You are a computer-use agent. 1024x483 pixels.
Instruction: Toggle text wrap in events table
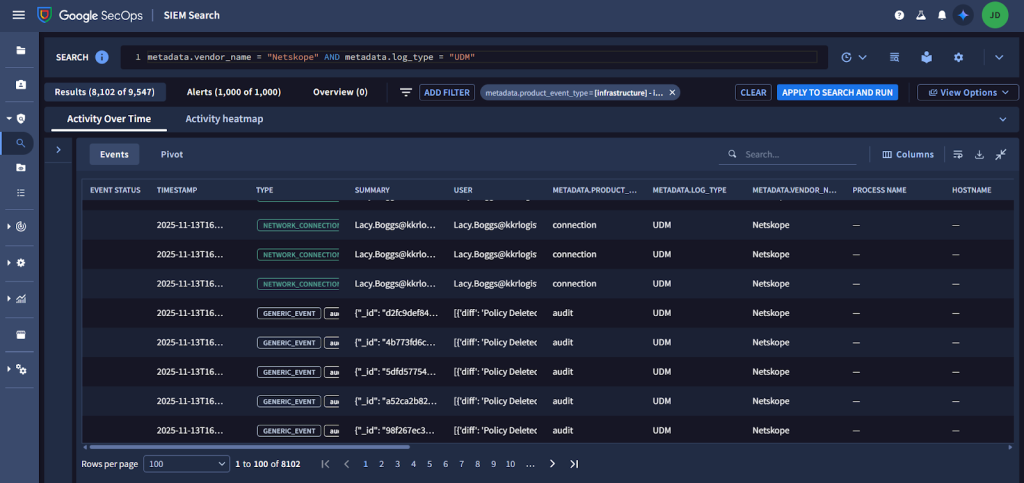[958, 155]
